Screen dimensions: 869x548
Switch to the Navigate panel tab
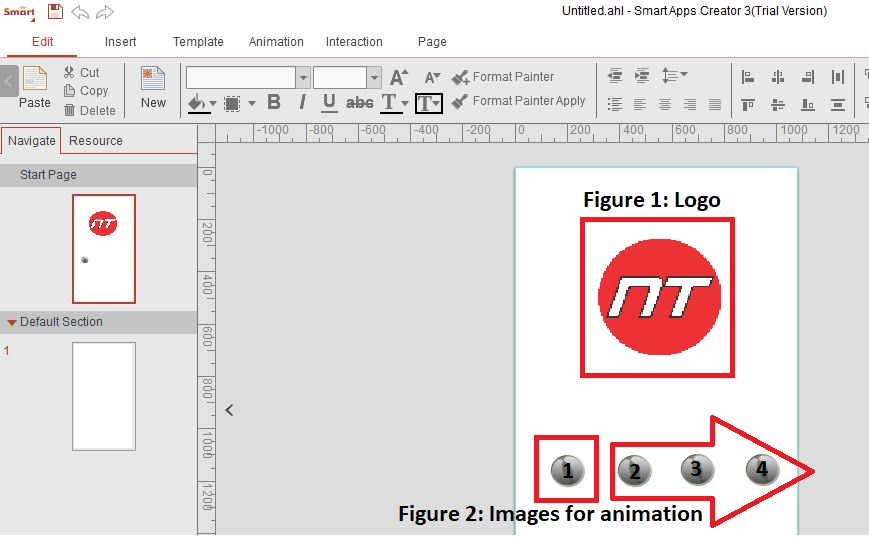tap(32, 141)
